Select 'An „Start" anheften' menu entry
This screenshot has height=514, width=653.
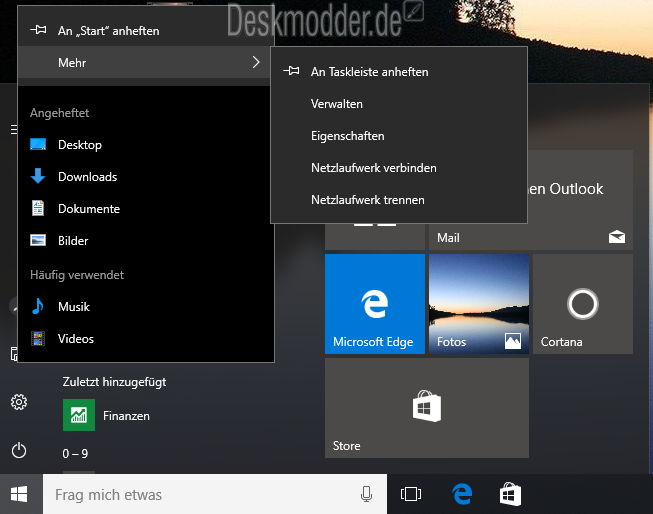(x=145, y=31)
